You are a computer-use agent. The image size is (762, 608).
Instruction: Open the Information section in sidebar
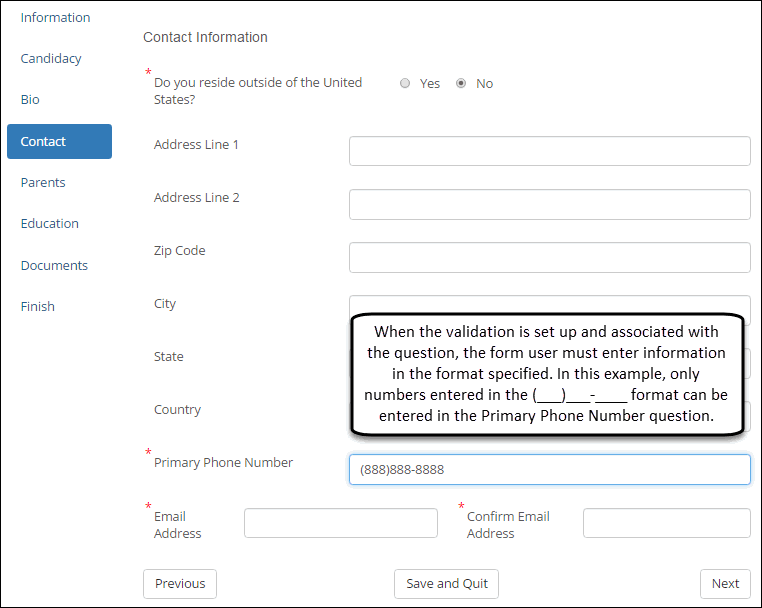pyautogui.click(x=55, y=17)
